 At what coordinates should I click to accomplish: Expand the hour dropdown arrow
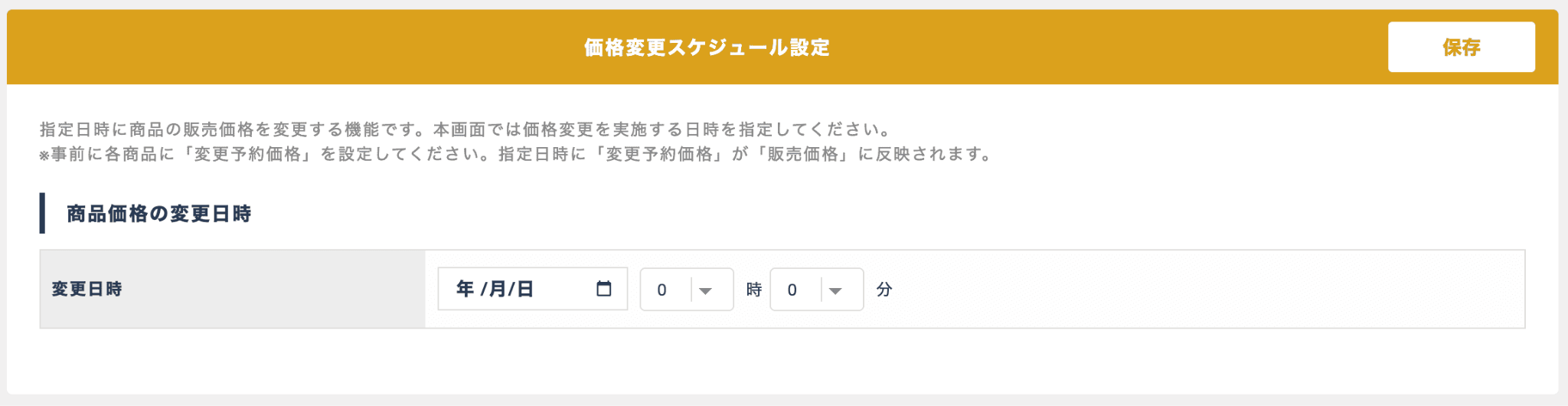tap(706, 290)
